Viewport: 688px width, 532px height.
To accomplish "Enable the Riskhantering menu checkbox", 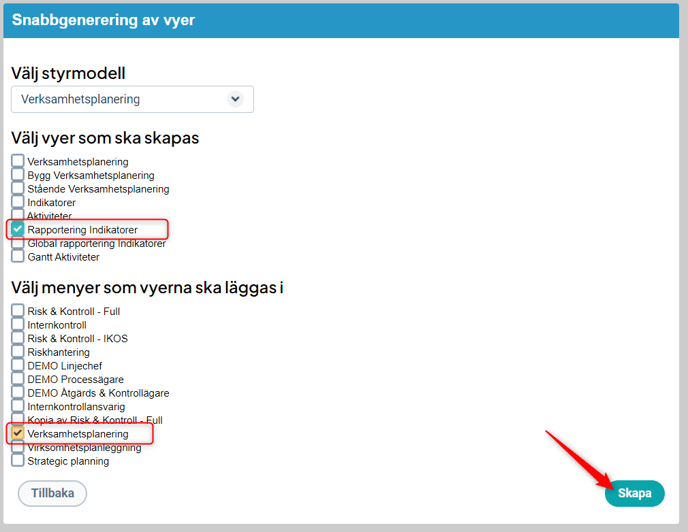I will [18, 352].
